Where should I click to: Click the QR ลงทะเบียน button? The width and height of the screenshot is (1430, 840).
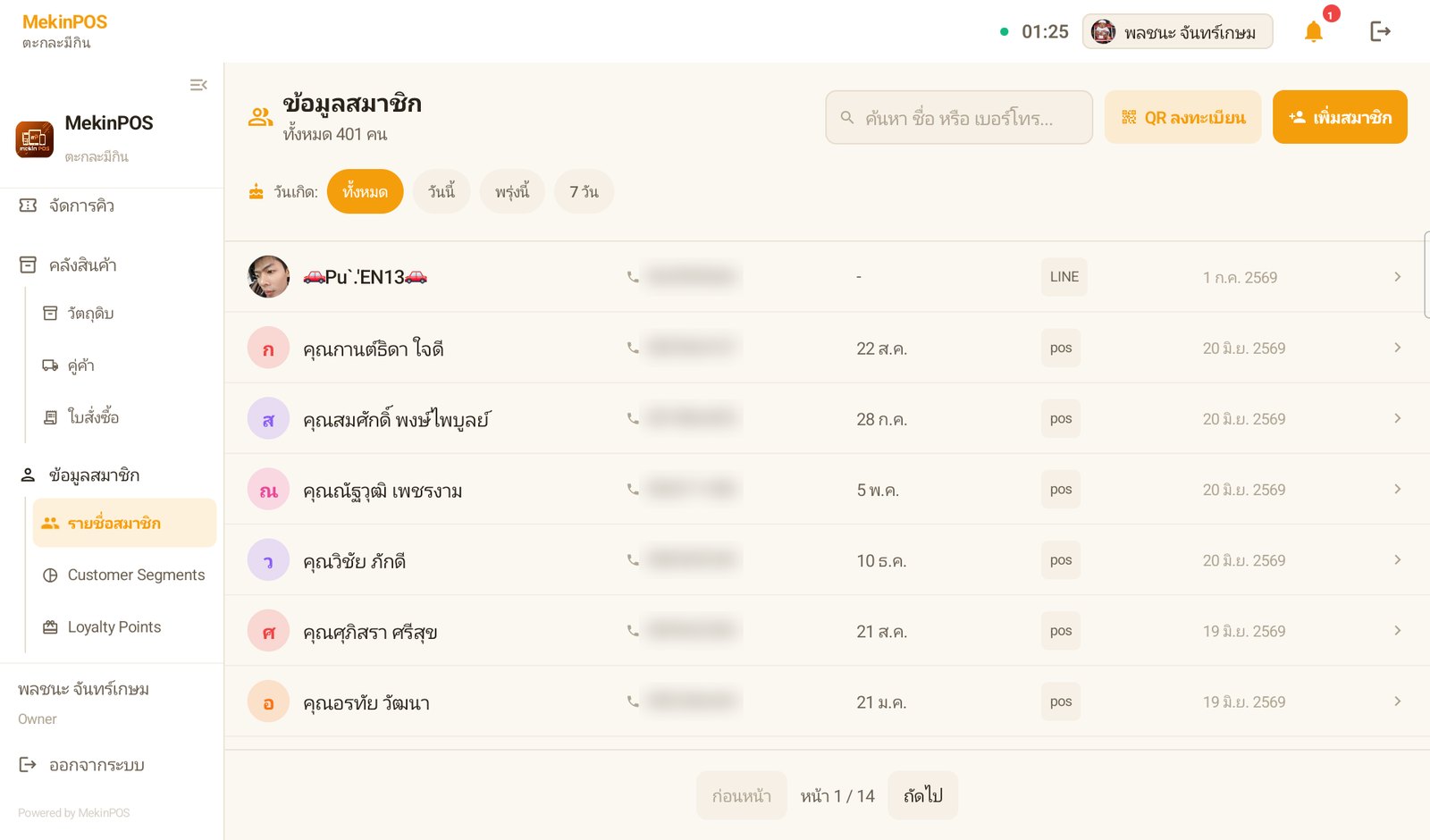(x=1182, y=117)
